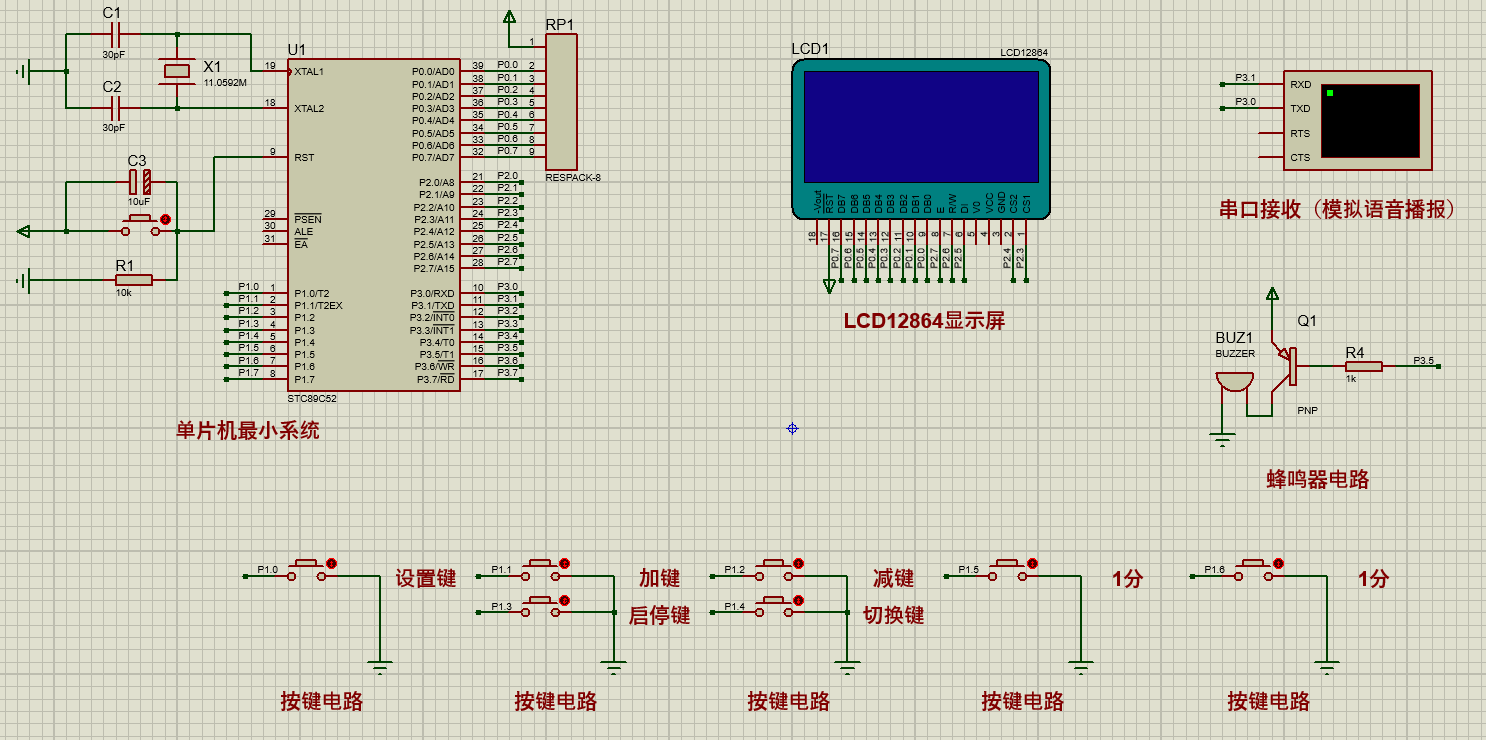Screen dimensions: 1486x740
Task: Click the LCD1 reference label
Action: pyautogui.click(x=810, y=49)
